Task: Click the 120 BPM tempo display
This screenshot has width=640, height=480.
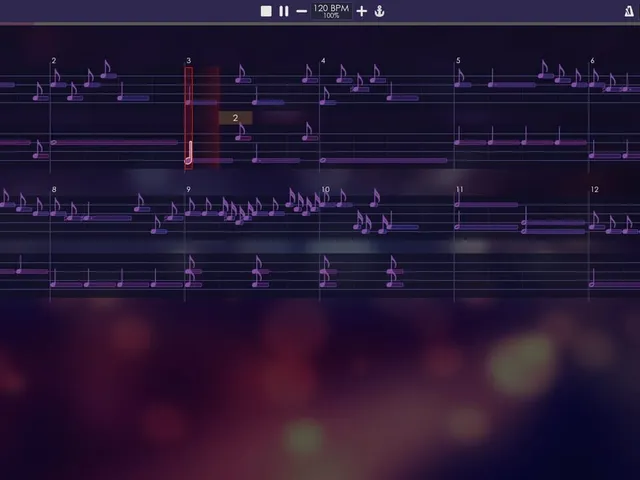Action: coord(331,11)
